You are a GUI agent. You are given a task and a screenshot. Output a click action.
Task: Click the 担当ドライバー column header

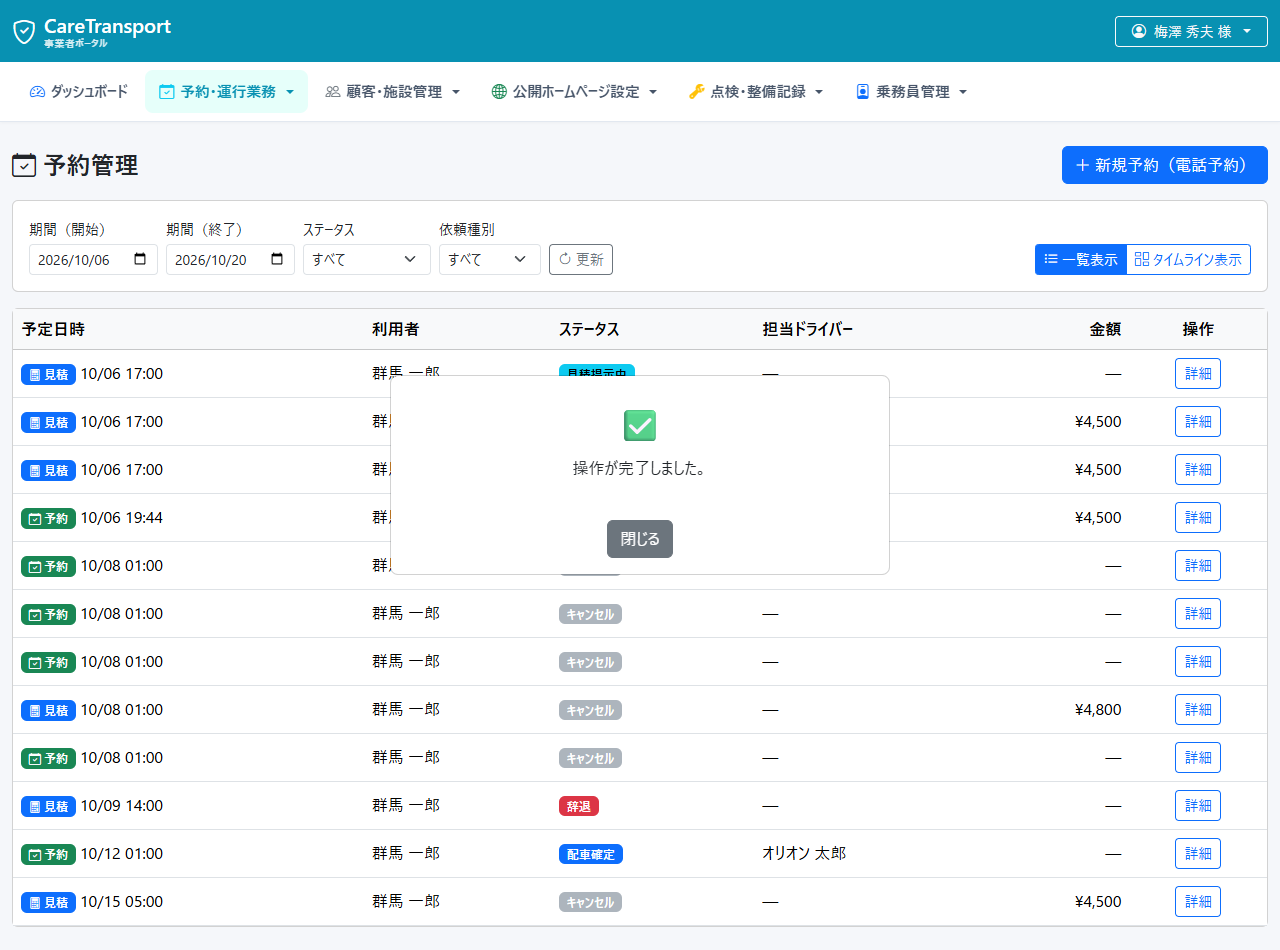808,329
